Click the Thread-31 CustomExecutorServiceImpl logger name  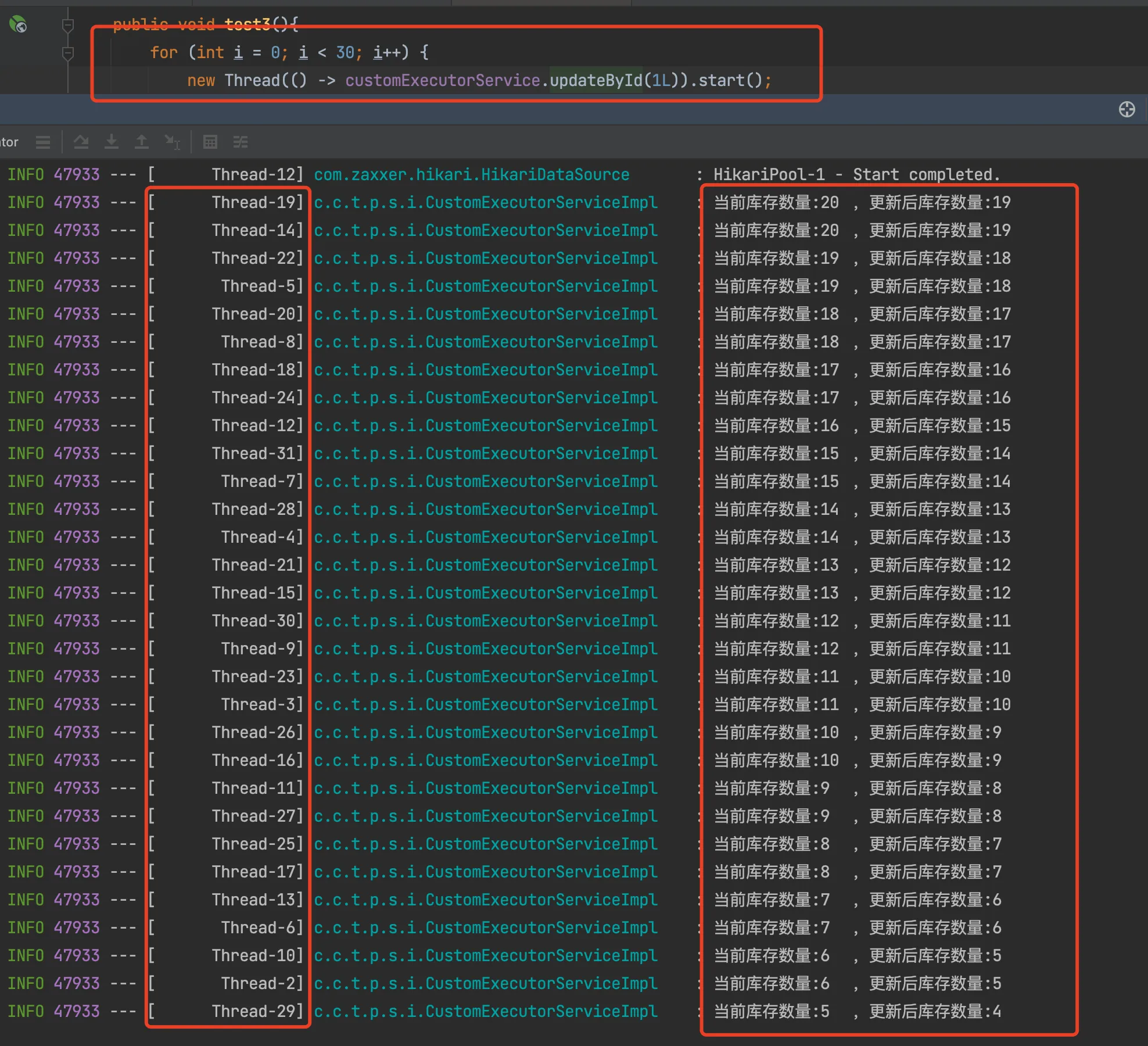485,453
